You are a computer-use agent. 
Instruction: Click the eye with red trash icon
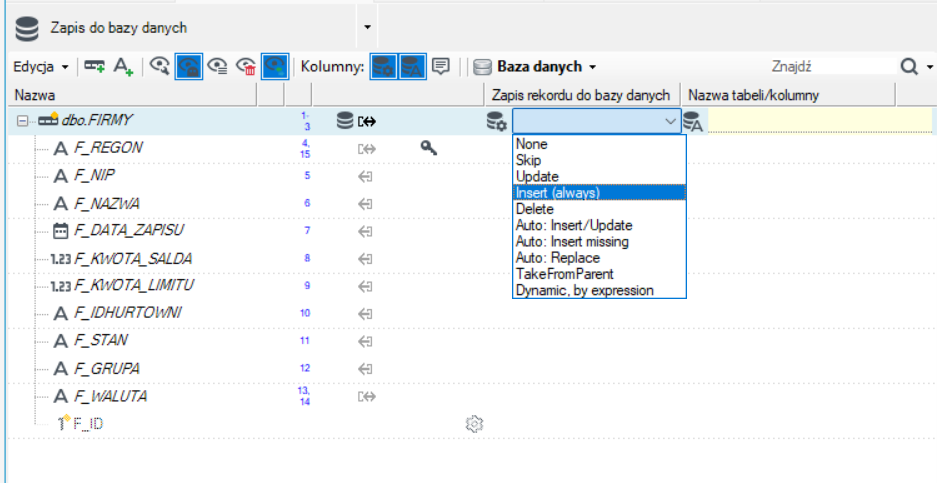(246, 66)
